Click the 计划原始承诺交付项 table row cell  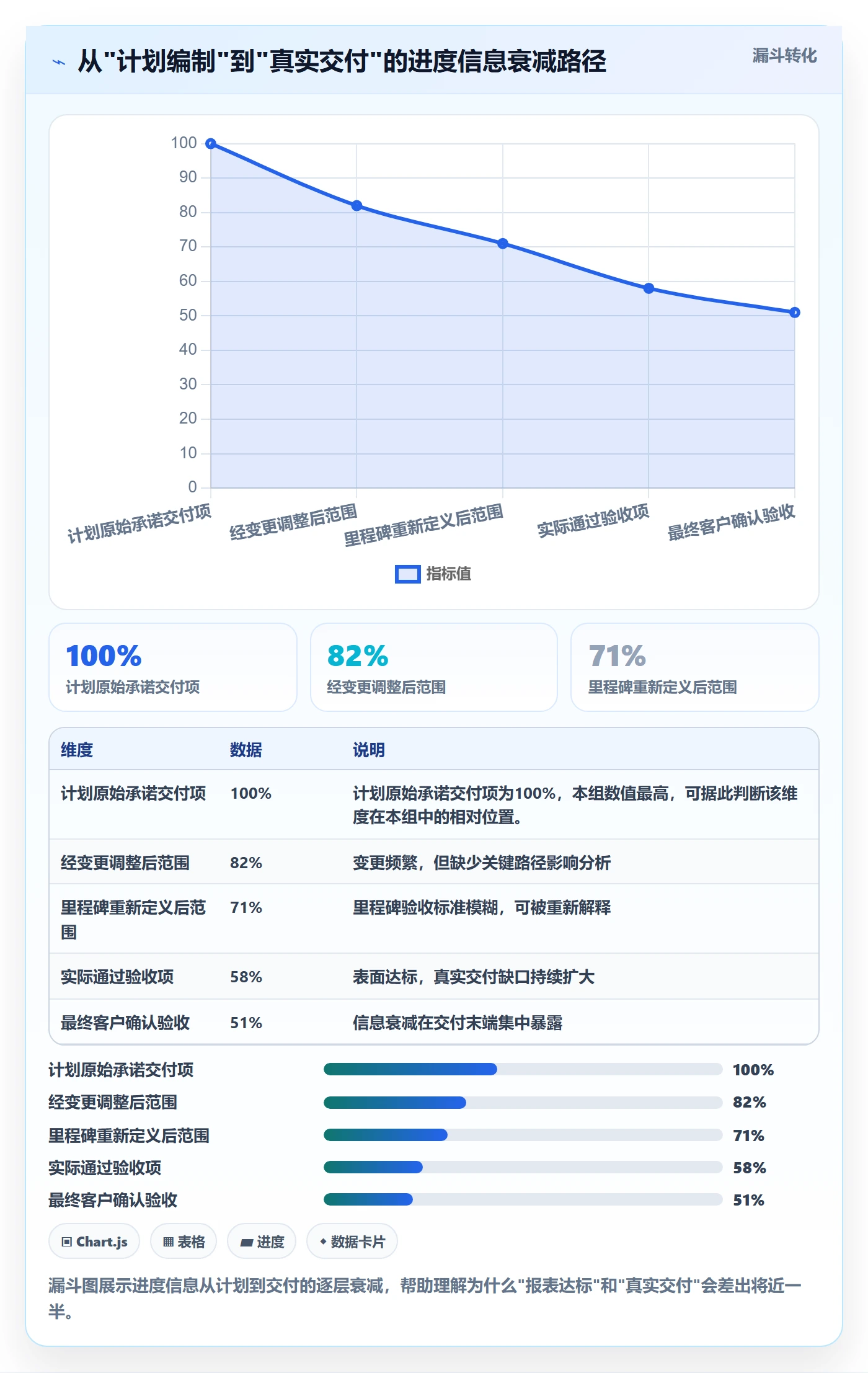click(133, 794)
